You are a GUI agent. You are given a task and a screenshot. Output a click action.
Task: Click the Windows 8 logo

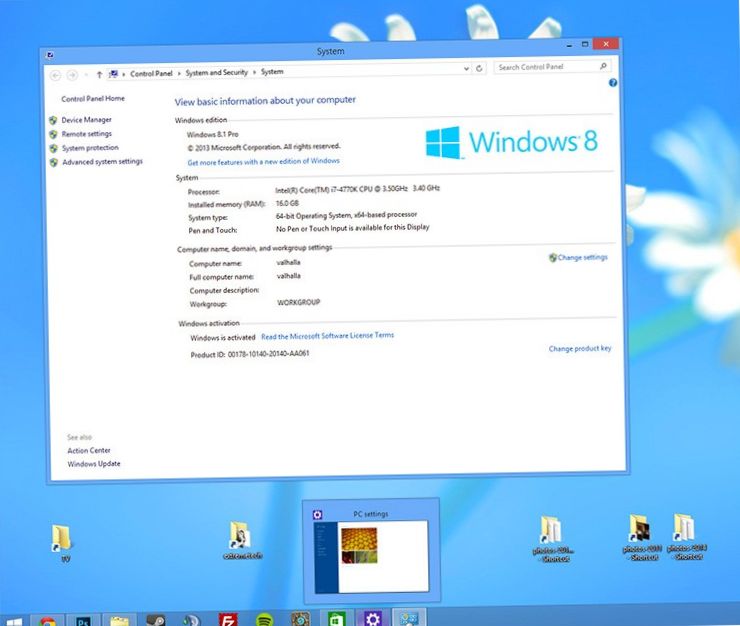512,142
